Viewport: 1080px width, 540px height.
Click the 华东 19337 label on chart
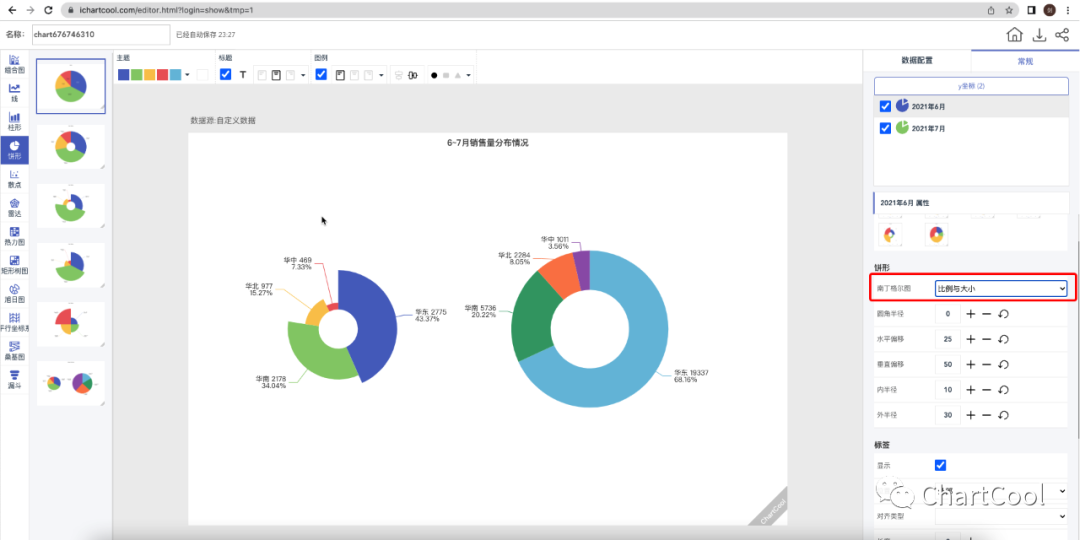(x=692, y=375)
